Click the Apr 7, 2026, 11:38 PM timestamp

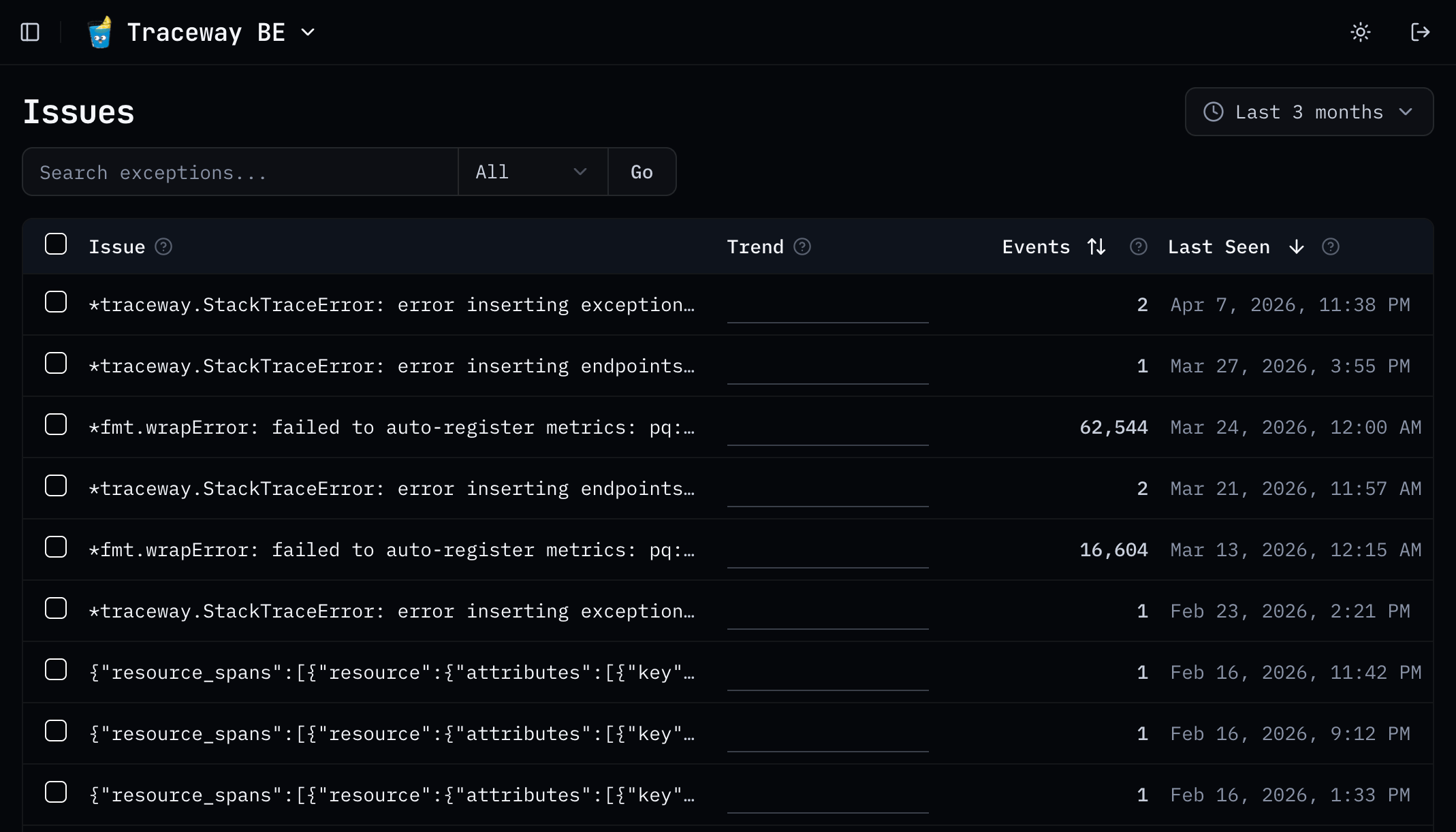1290,305
